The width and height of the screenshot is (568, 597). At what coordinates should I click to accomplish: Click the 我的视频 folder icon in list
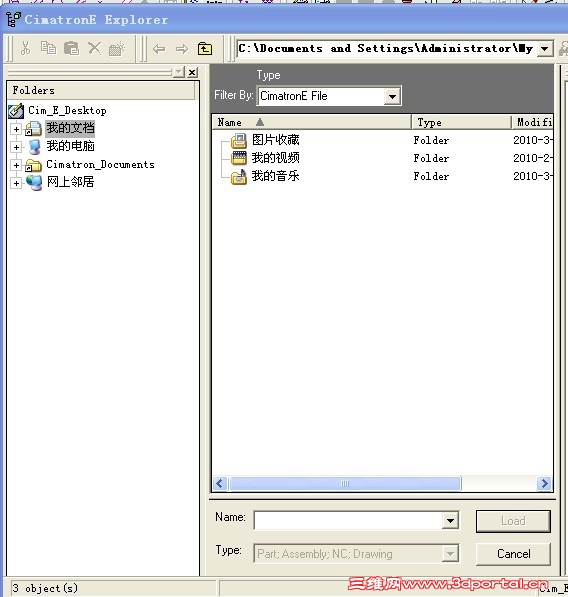(x=239, y=158)
